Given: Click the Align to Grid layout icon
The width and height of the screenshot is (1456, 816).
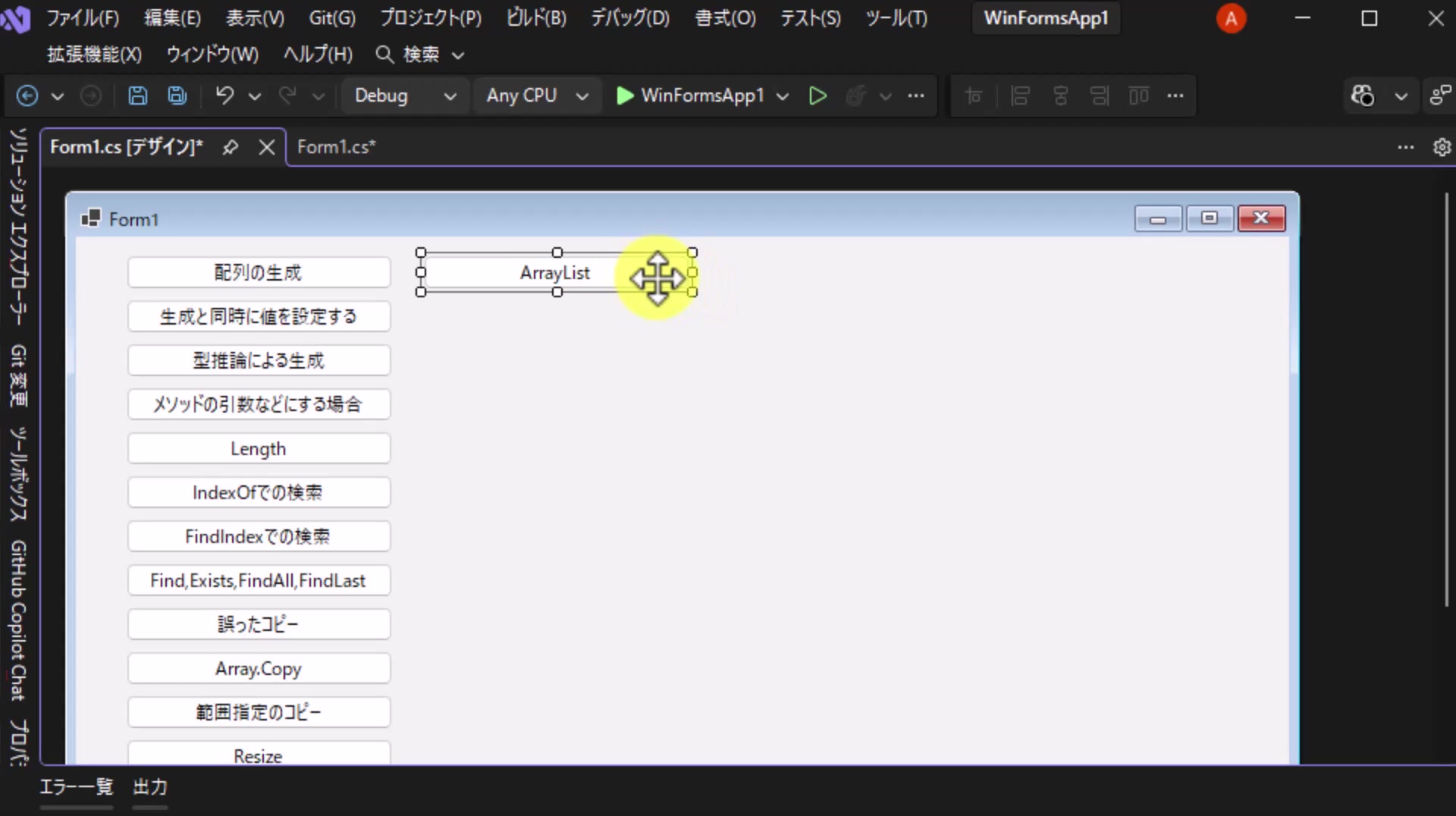Looking at the screenshot, I should [x=974, y=96].
